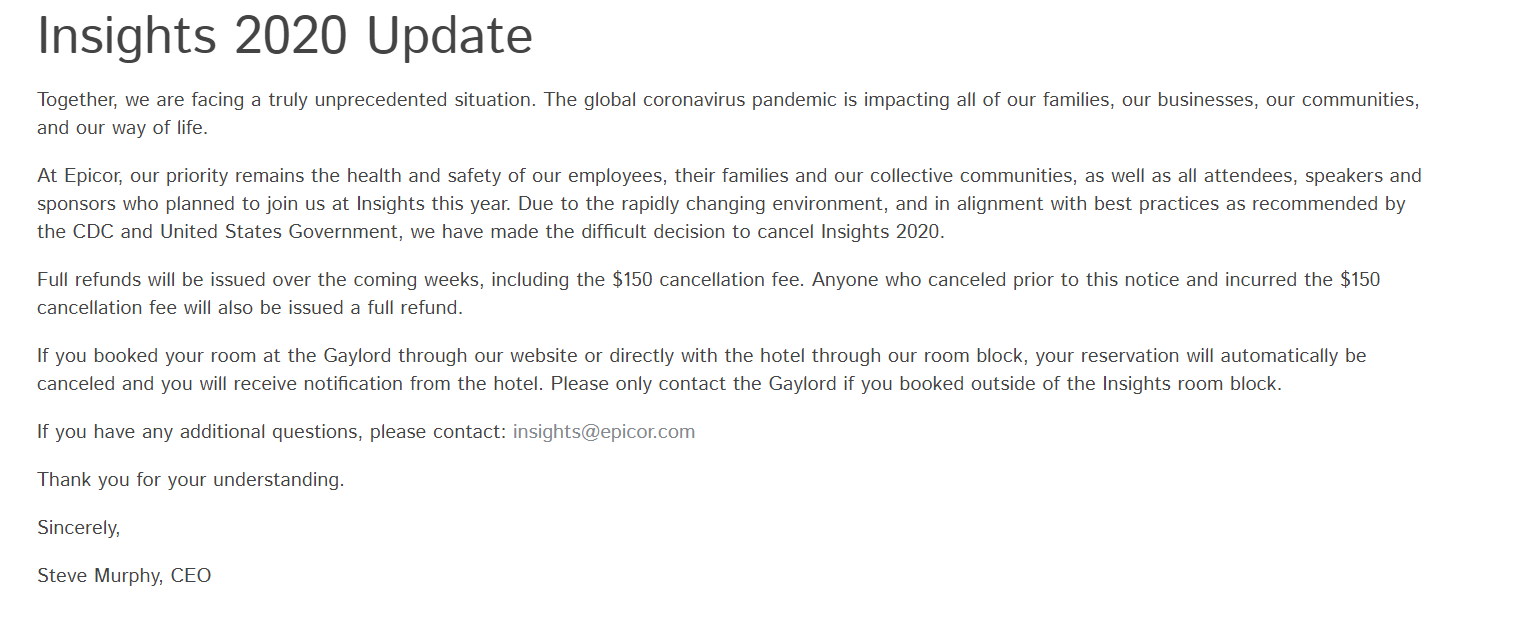The height and width of the screenshot is (623, 1521).
Task: Click the paragraph about booking at the Gaylord
Action: click(x=702, y=370)
